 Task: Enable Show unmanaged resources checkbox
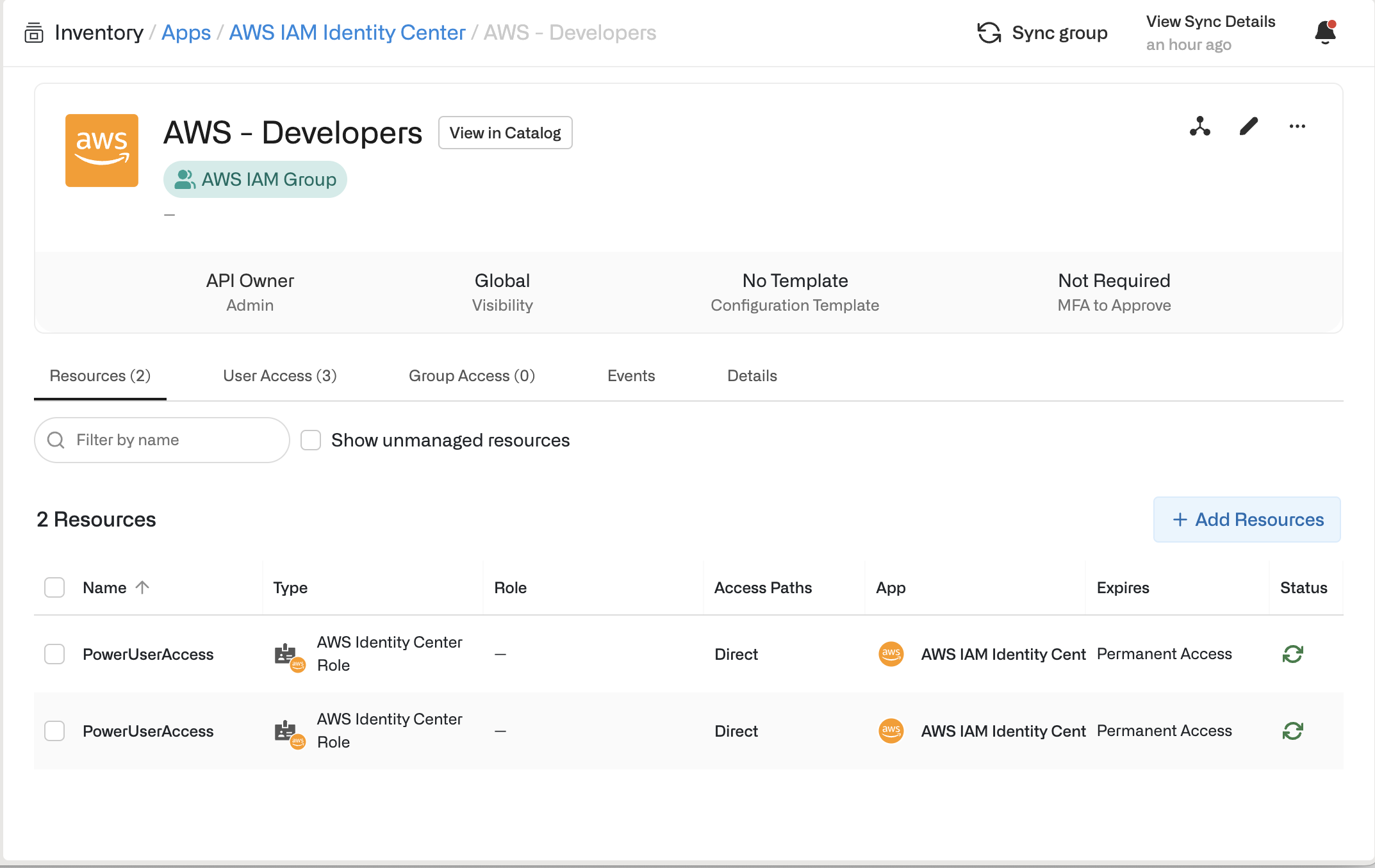[311, 440]
